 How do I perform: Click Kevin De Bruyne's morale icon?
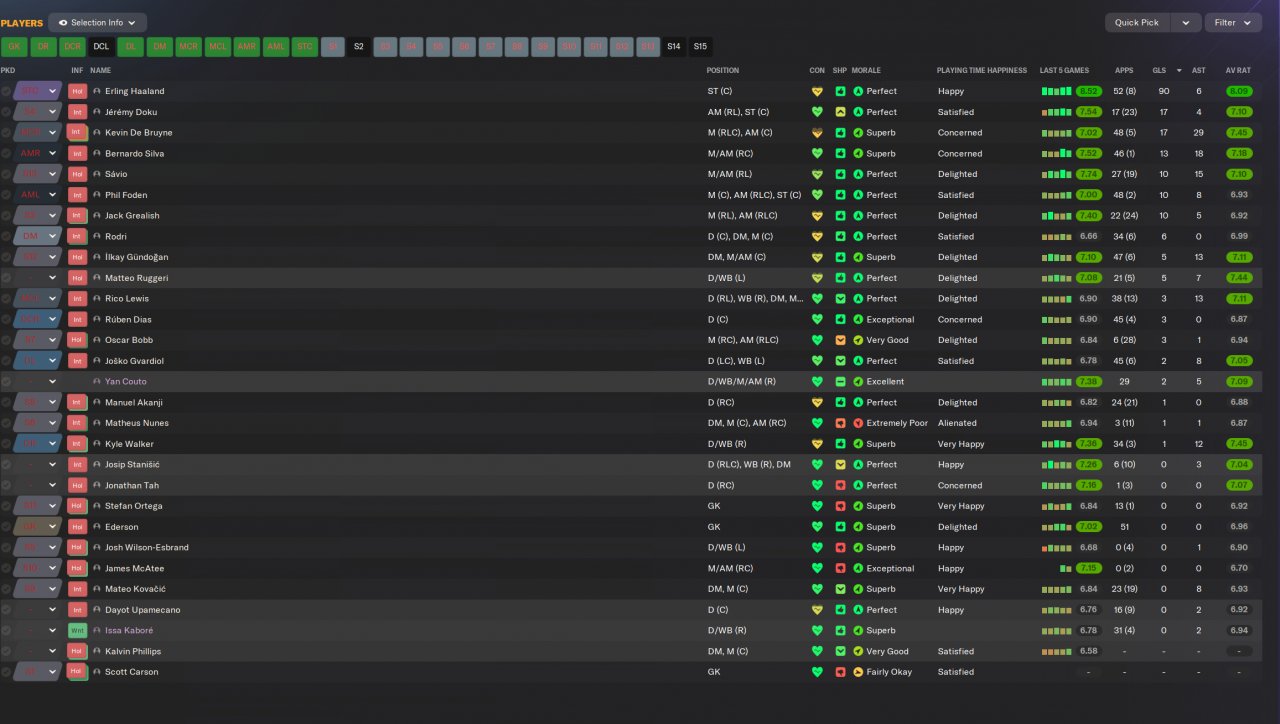pyautogui.click(x=858, y=133)
